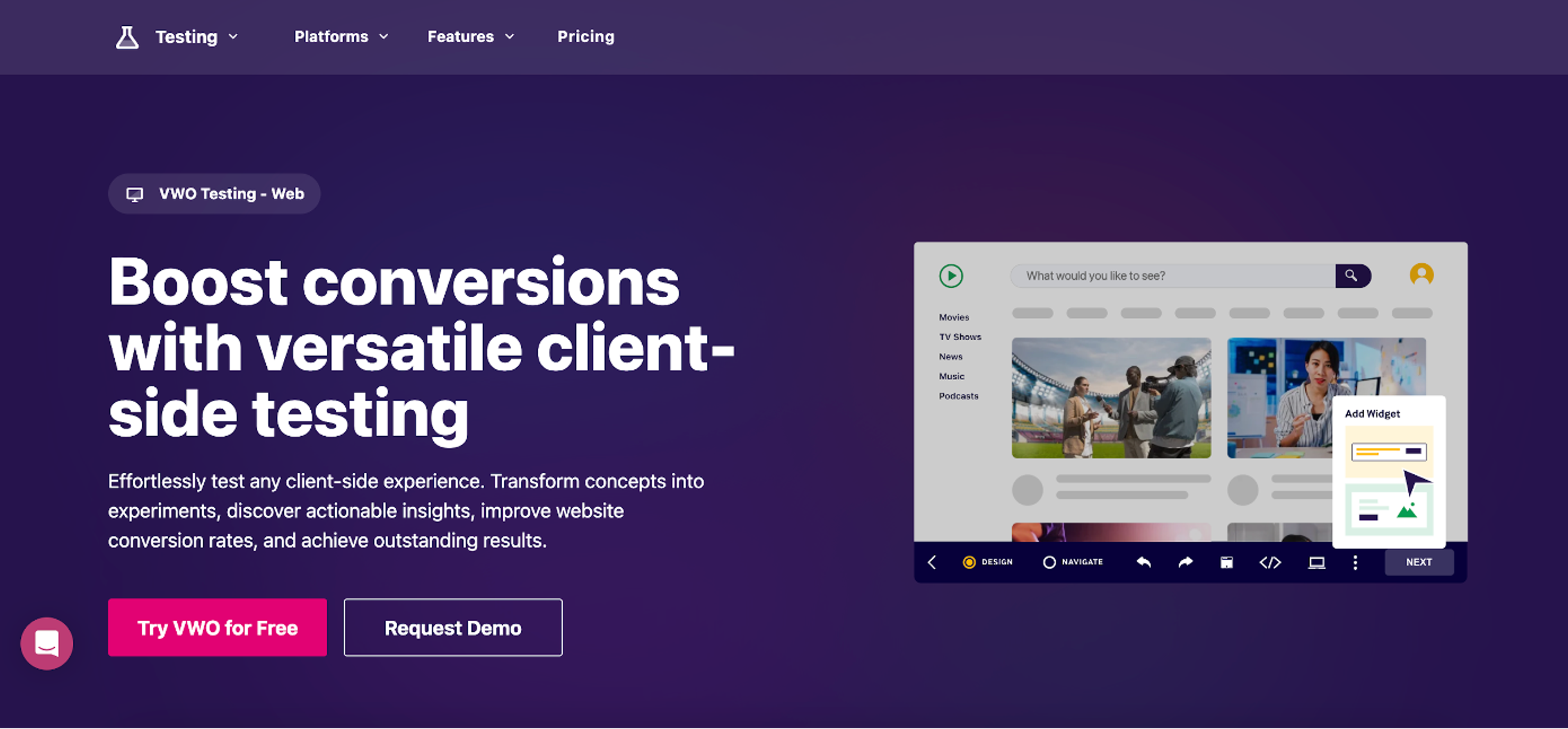Click the NEXT button
Viewport: 1568px width, 729px height.
point(1419,562)
